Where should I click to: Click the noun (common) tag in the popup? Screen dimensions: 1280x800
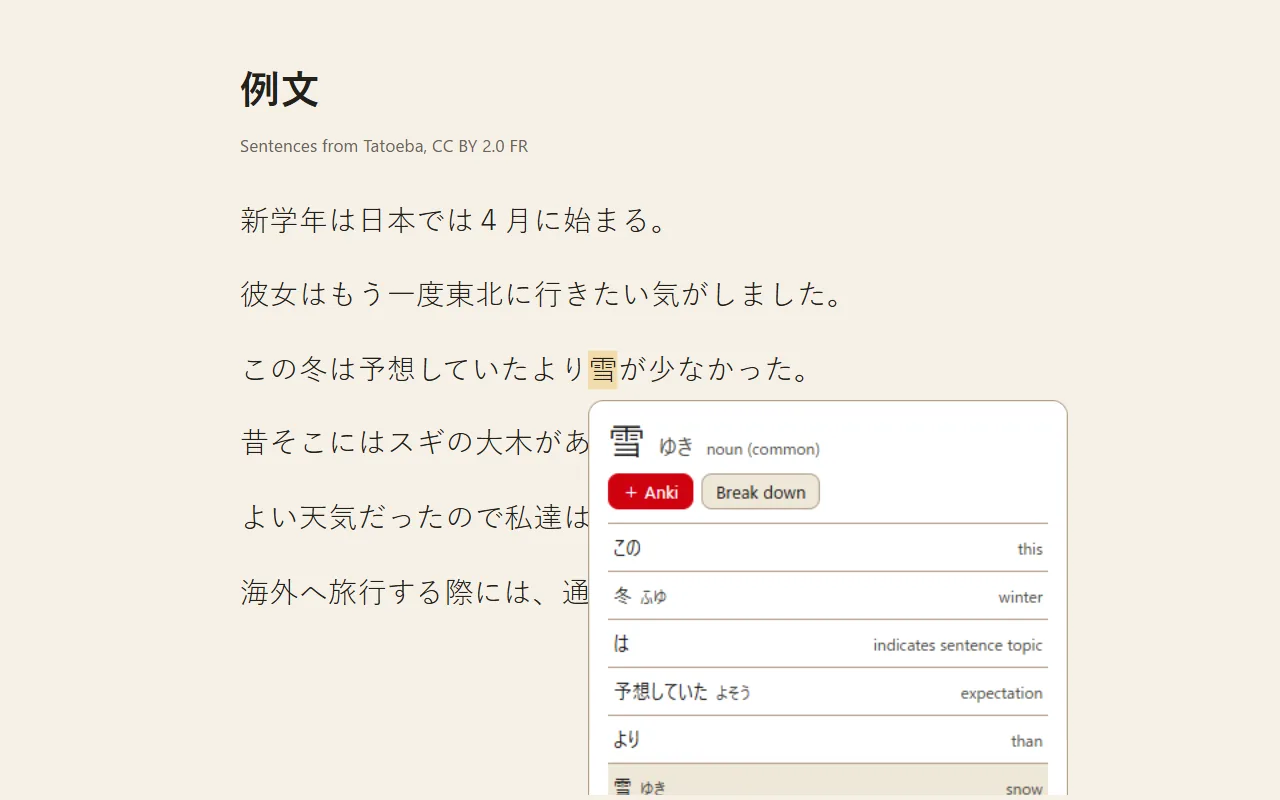(763, 449)
